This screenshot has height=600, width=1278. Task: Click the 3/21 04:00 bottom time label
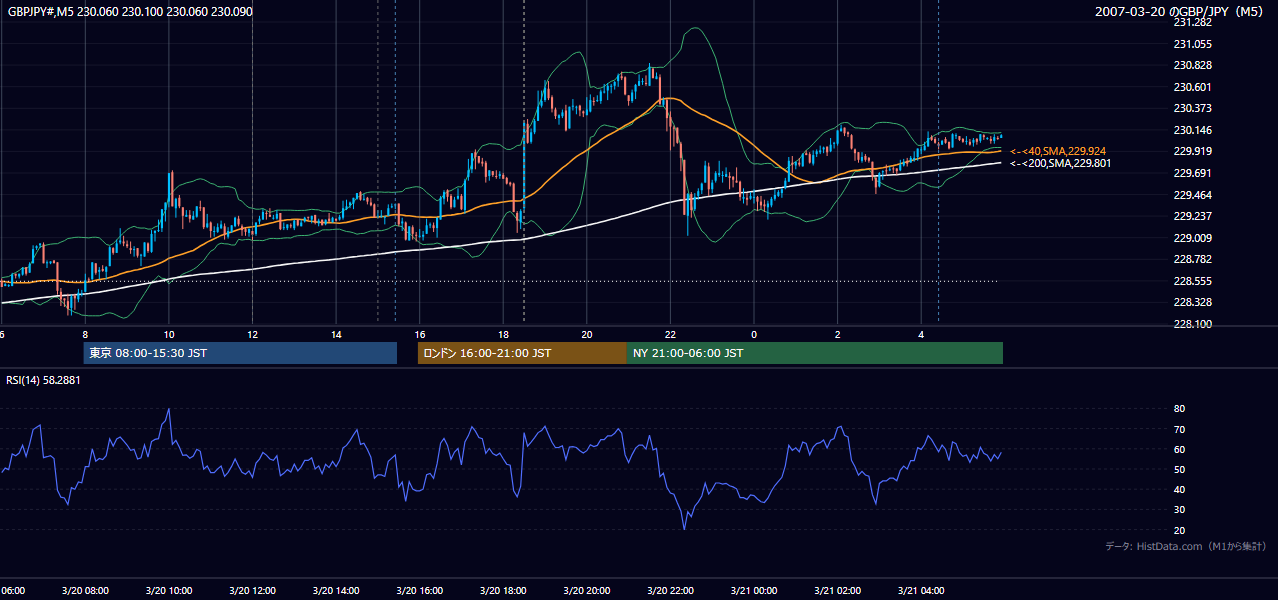(921, 590)
